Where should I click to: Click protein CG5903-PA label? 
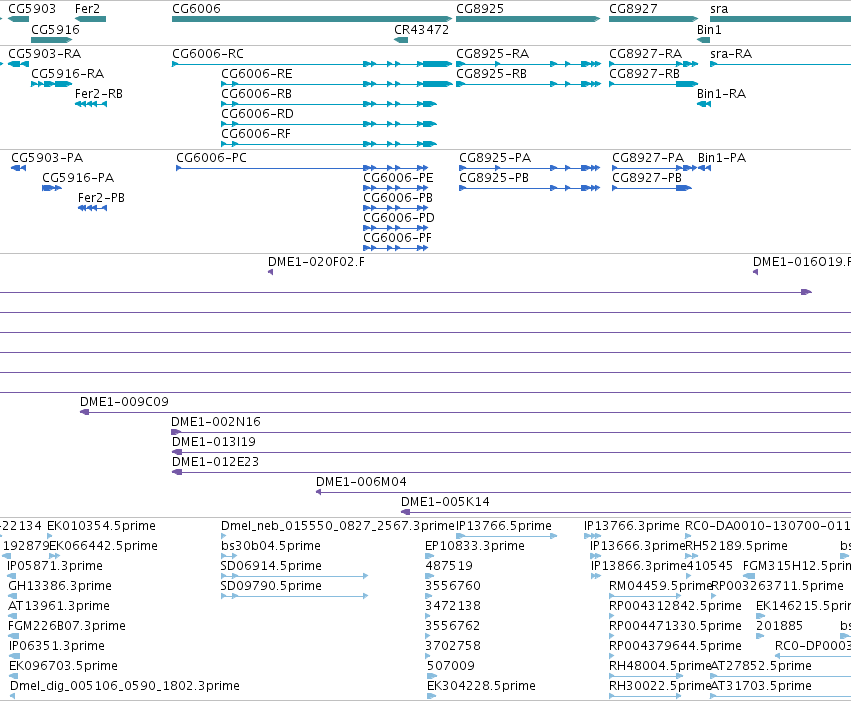click(x=47, y=158)
